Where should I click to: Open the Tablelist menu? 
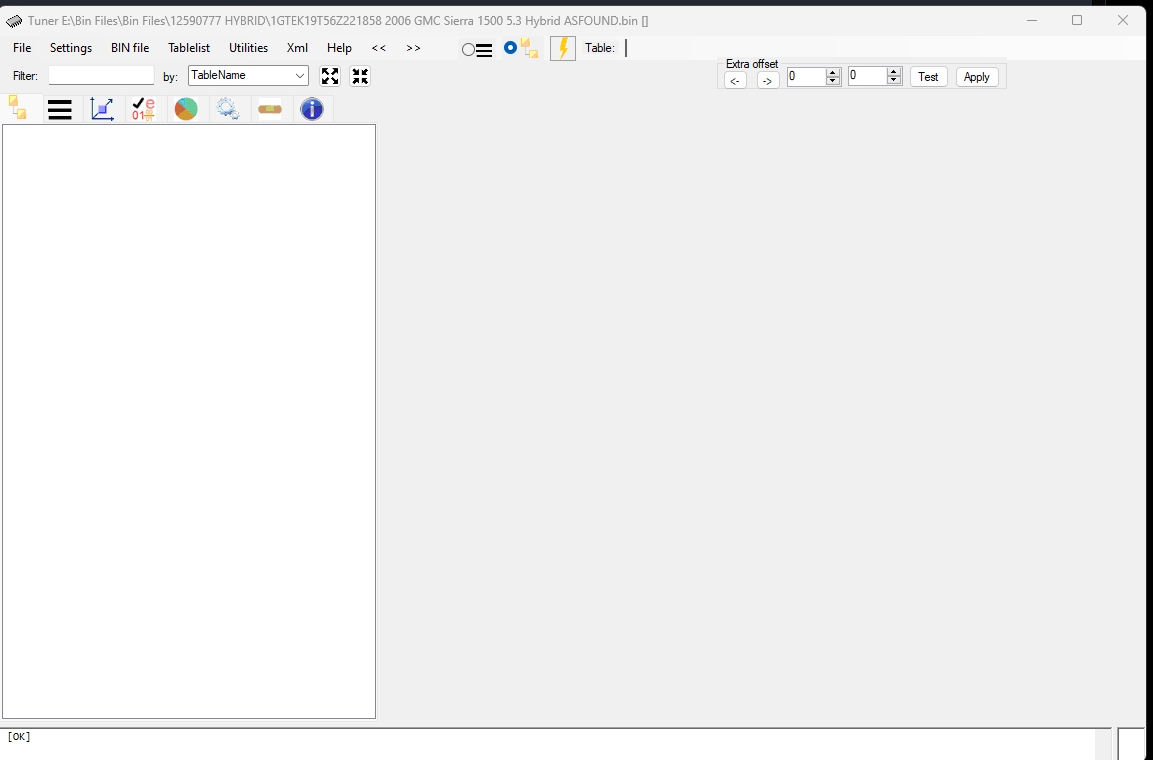click(189, 48)
